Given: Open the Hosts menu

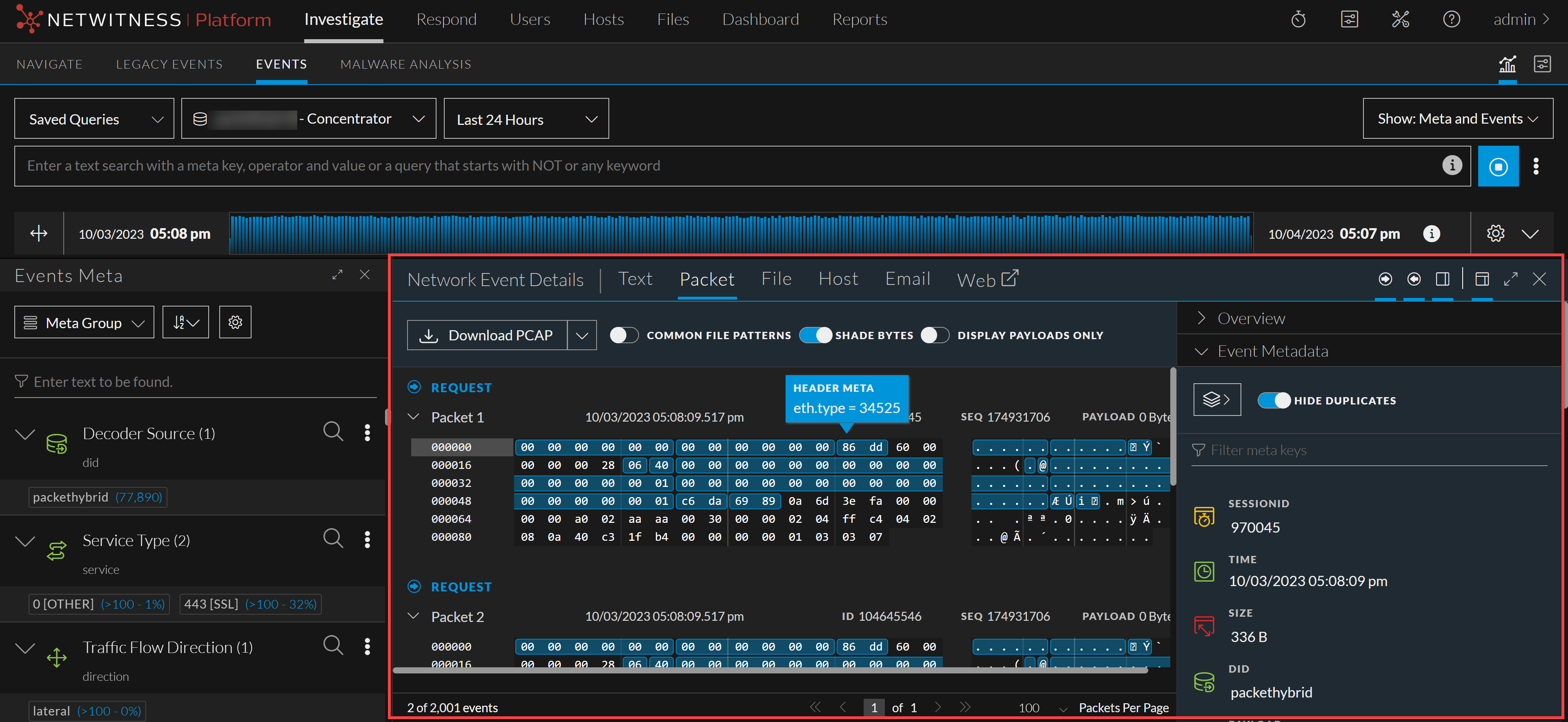Looking at the screenshot, I should coord(603,20).
